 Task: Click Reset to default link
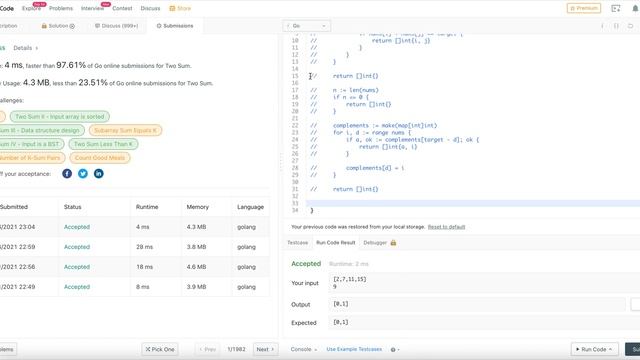point(447,227)
